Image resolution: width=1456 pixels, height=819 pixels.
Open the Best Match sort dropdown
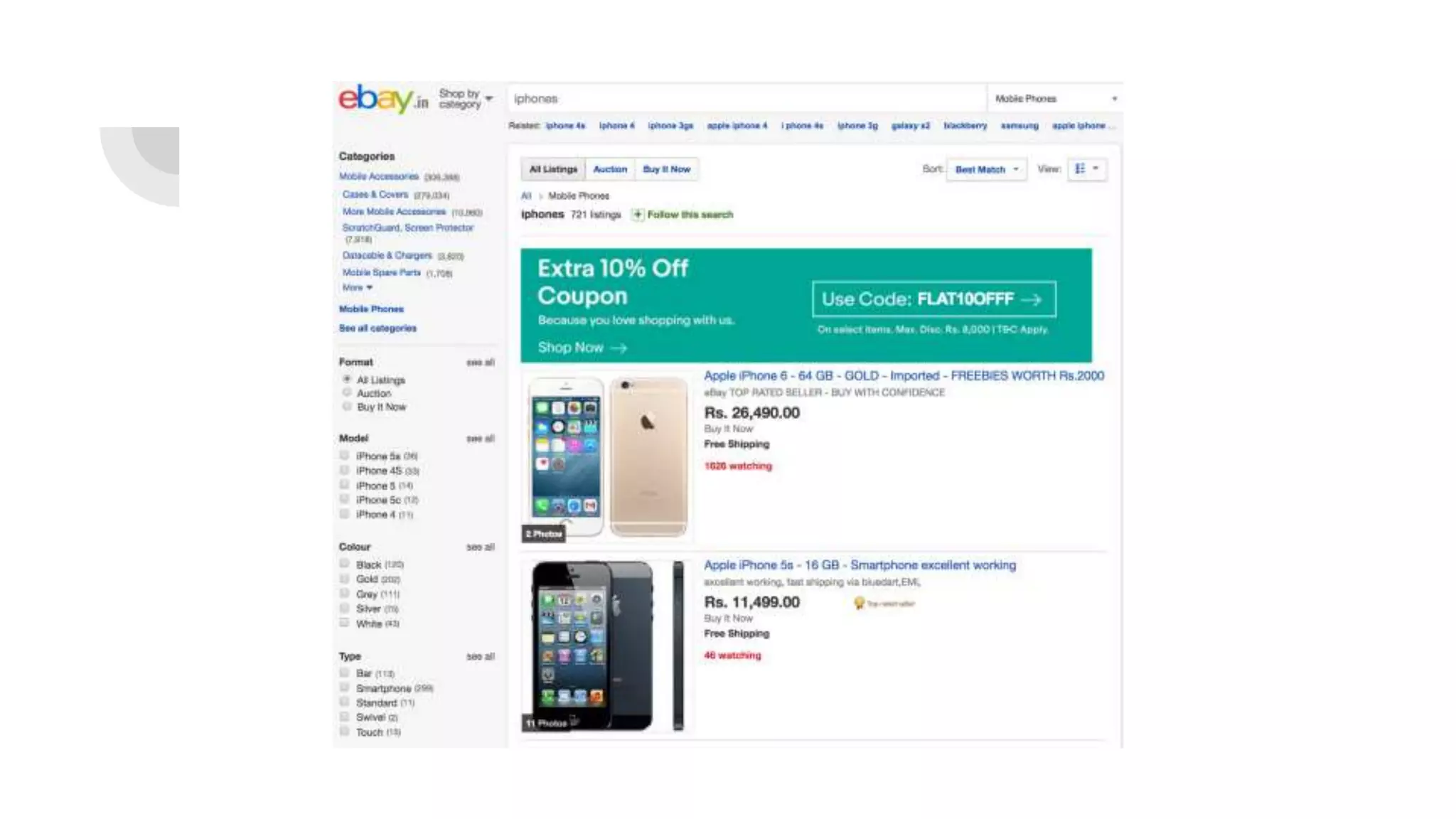986,169
